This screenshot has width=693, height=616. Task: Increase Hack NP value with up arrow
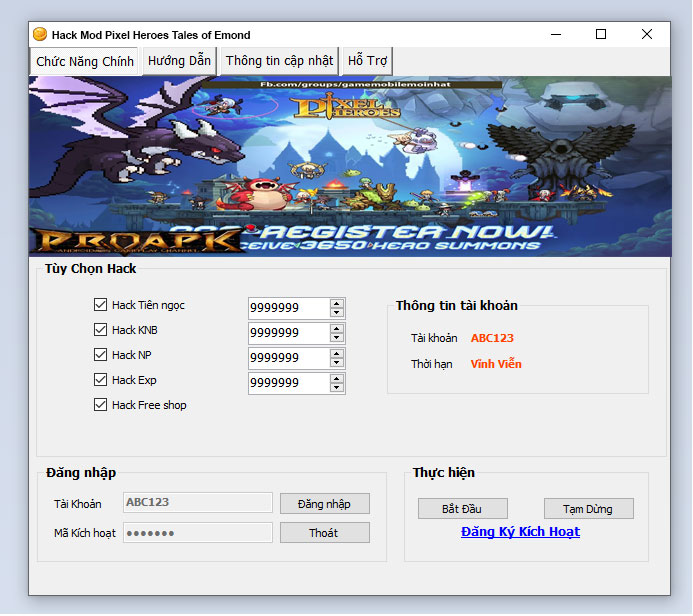(x=337, y=354)
